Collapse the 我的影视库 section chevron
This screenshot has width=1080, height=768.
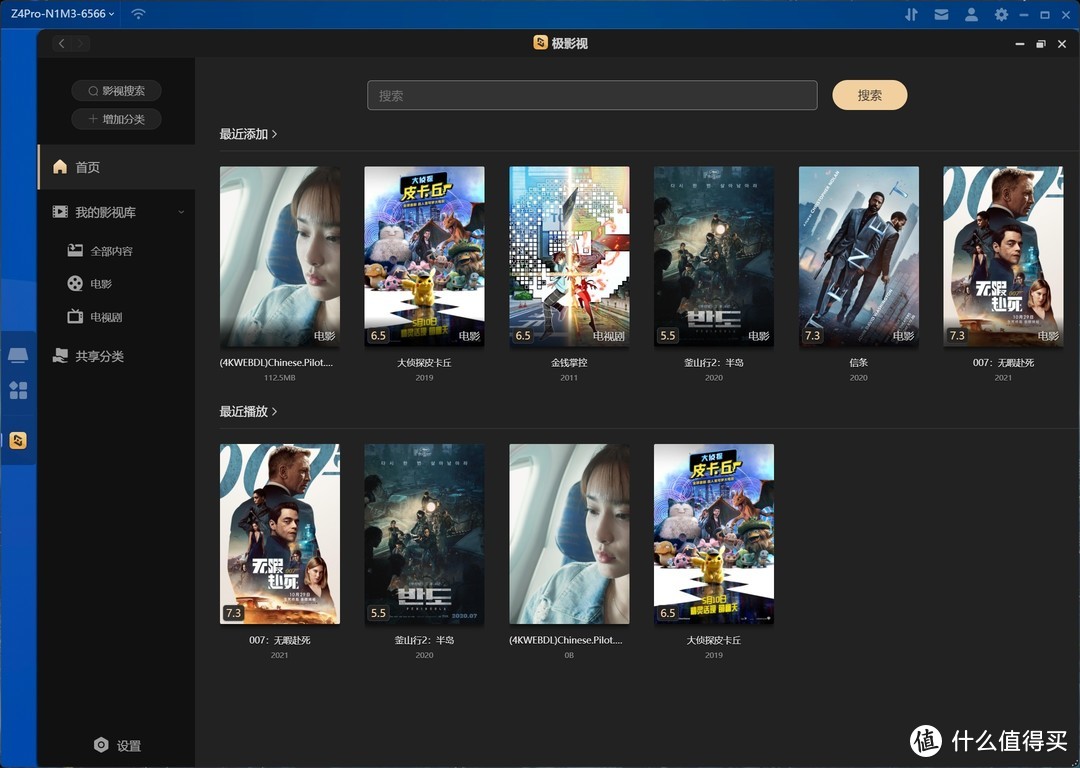[180, 211]
